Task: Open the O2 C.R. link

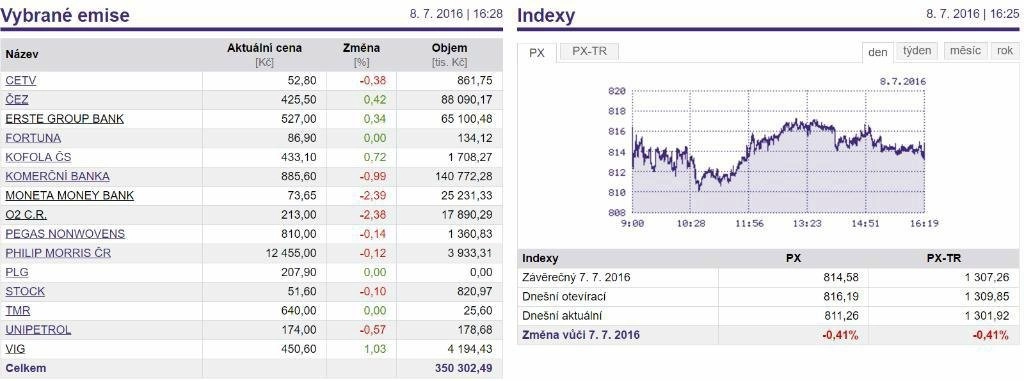Action: [26, 214]
